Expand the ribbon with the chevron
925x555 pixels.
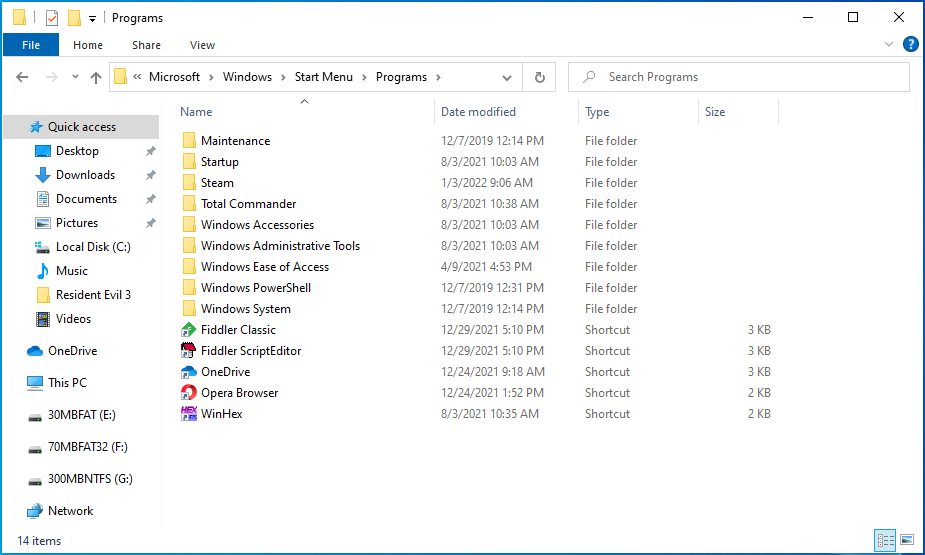[889, 45]
